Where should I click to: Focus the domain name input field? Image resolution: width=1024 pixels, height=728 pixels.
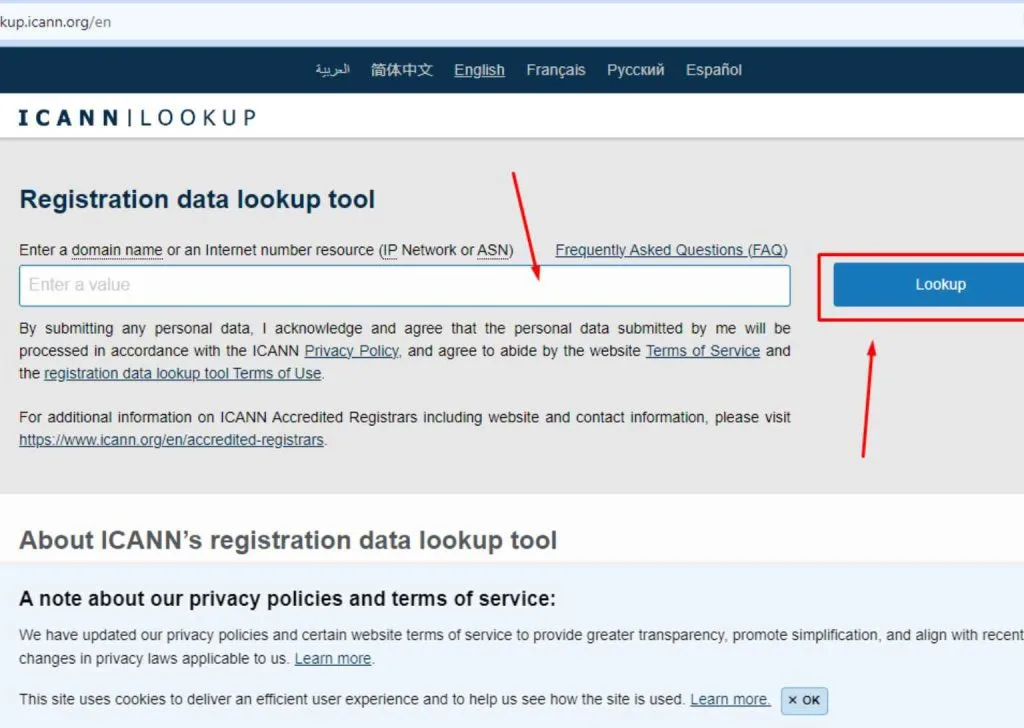coord(405,285)
